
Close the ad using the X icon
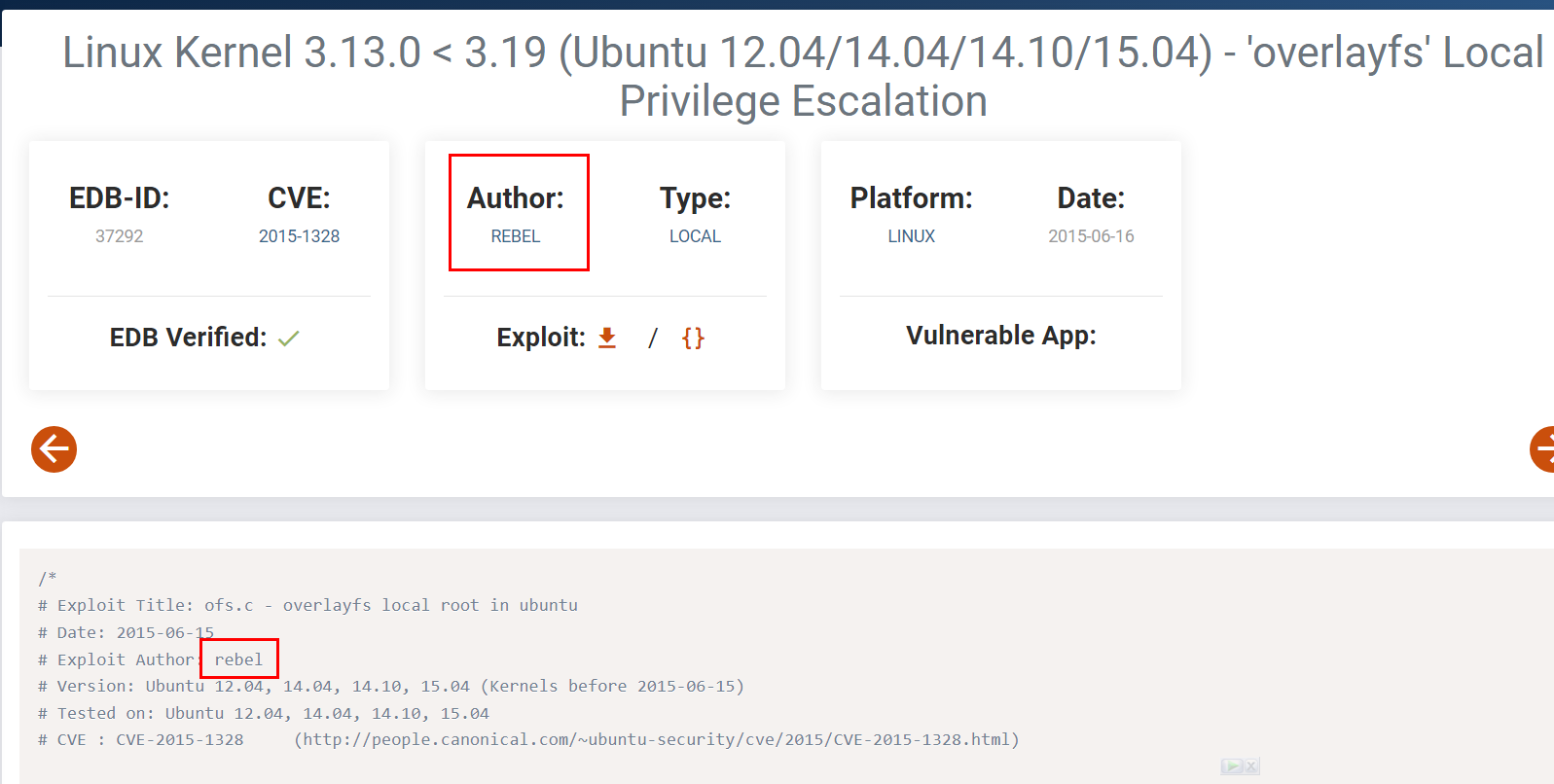tap(1251, 766)
